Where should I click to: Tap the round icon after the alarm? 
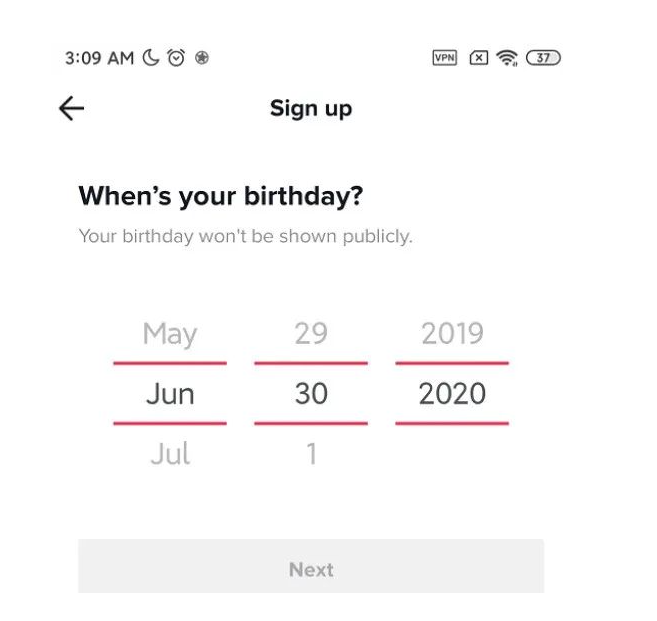(x=202, y=58)
